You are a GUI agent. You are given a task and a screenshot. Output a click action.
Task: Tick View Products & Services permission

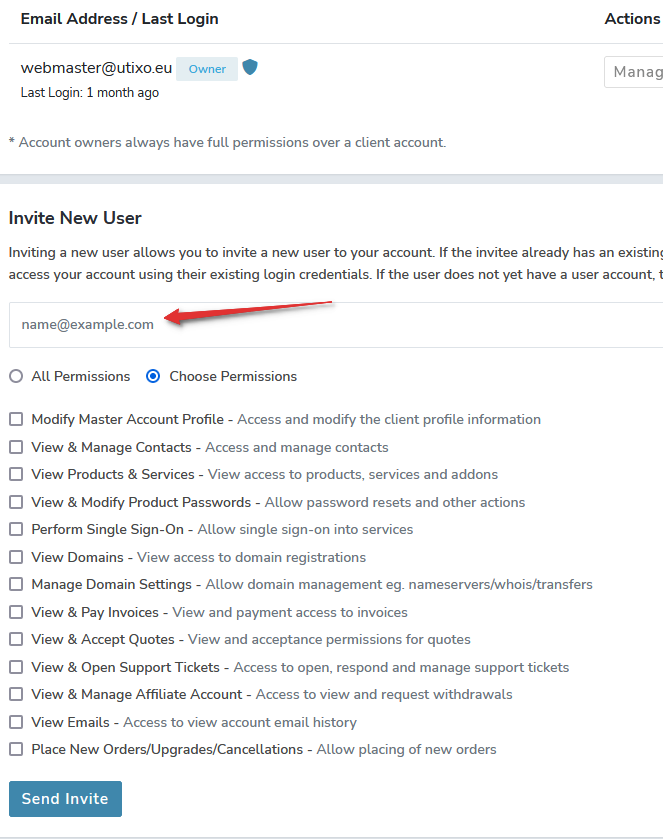pos(16,474)
